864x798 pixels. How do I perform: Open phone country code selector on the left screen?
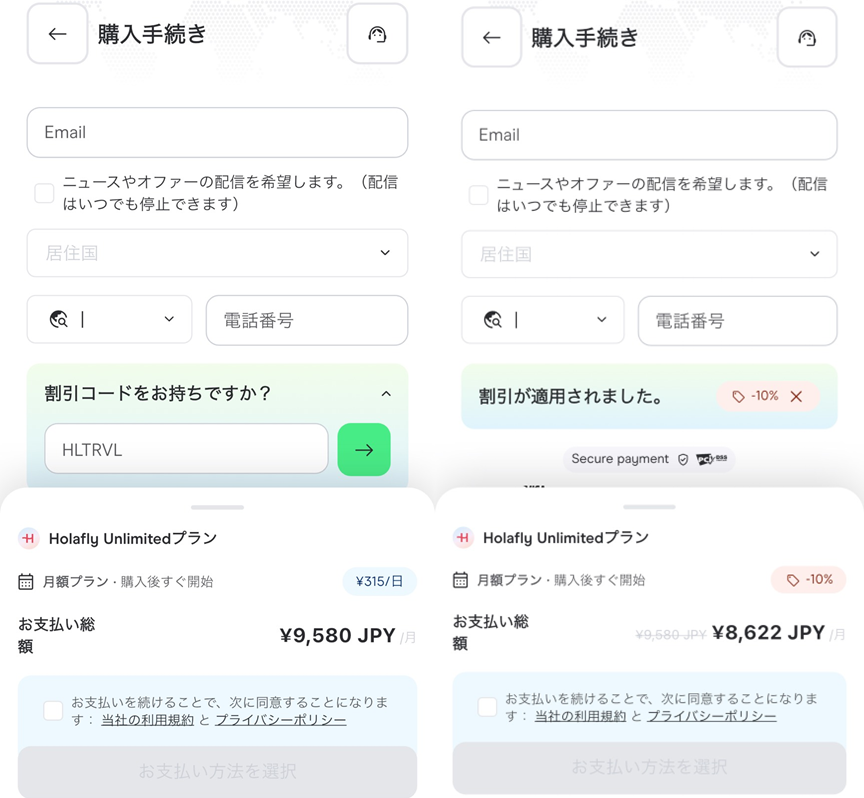tap(110, 319)
